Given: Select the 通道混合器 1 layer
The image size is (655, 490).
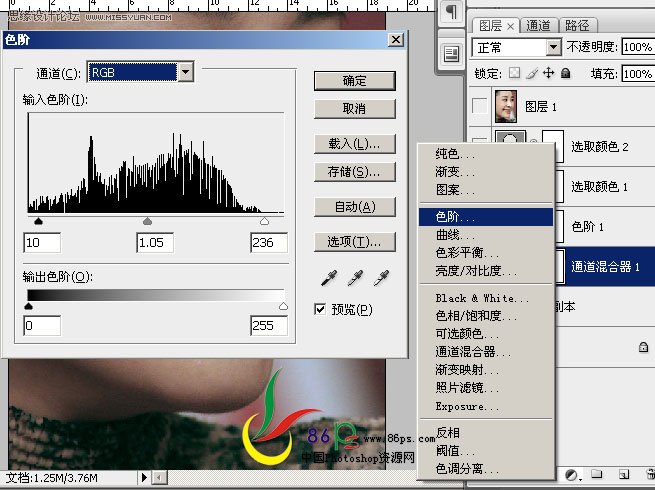Looking at the screenshot, I should pyautogui.click(x=604, y=267).
